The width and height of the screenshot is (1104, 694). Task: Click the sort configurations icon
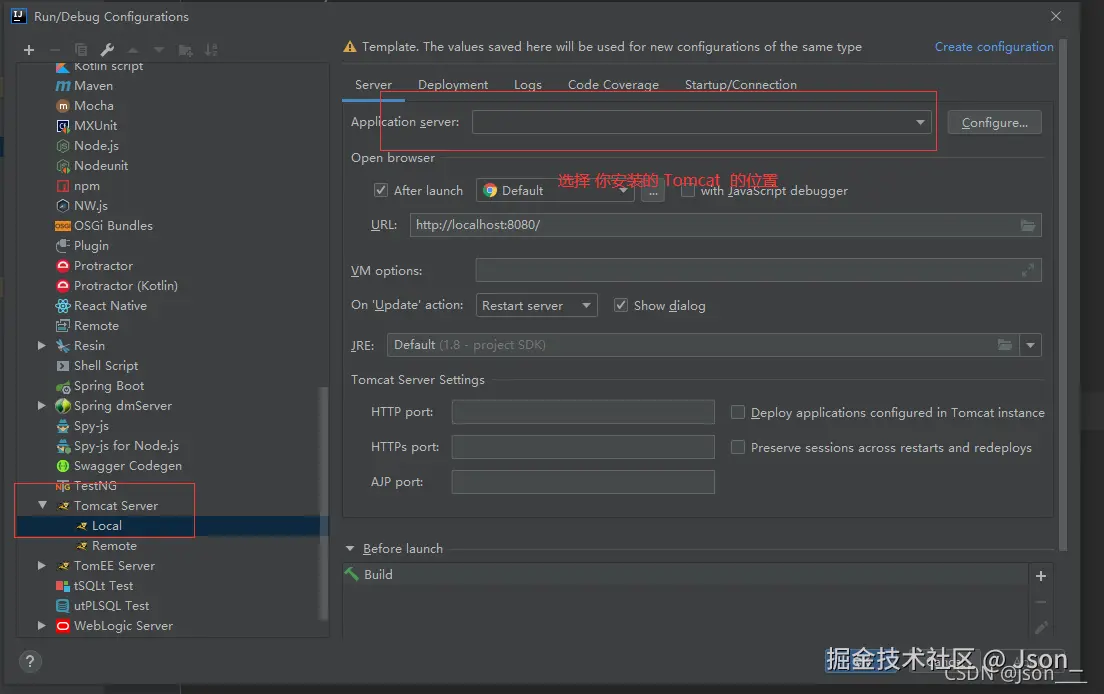click(211, 50)
